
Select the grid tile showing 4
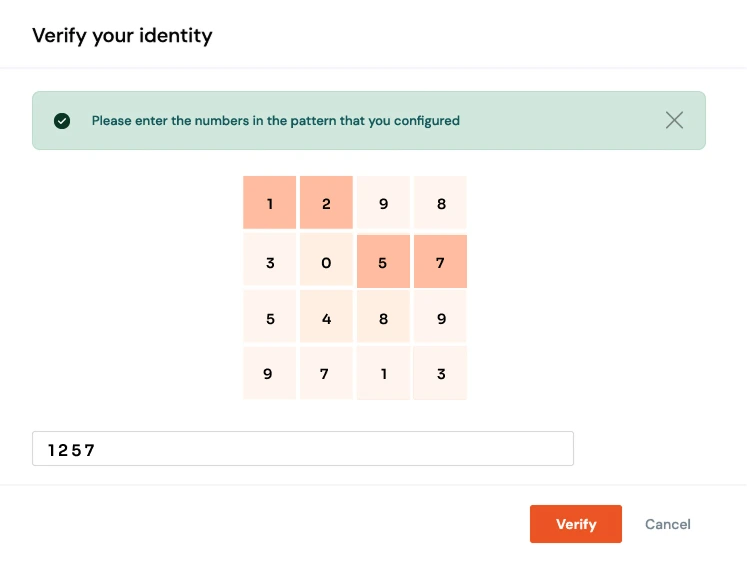click(x=326, y=318)
